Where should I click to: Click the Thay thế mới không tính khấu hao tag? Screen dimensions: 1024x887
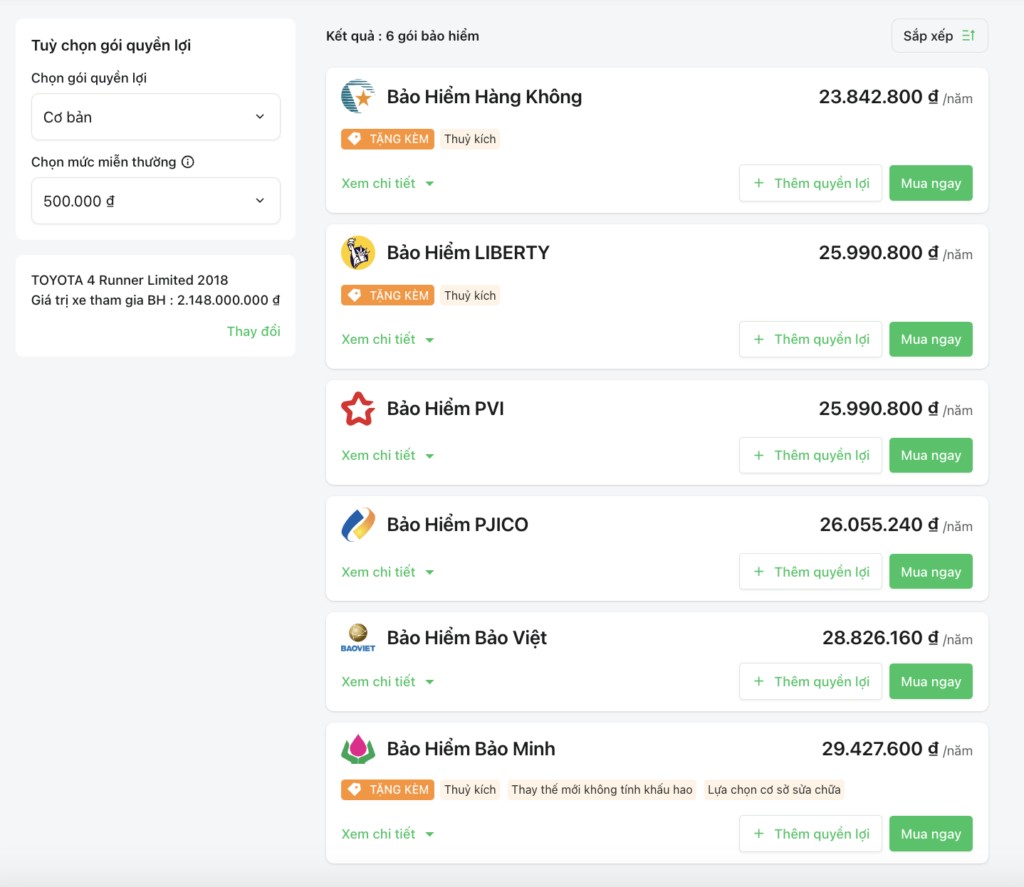coord(601,790)
